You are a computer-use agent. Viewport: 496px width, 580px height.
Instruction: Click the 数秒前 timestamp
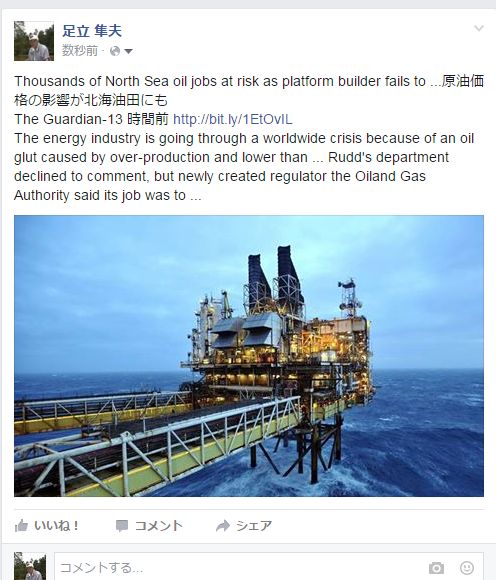click(80, 51)
